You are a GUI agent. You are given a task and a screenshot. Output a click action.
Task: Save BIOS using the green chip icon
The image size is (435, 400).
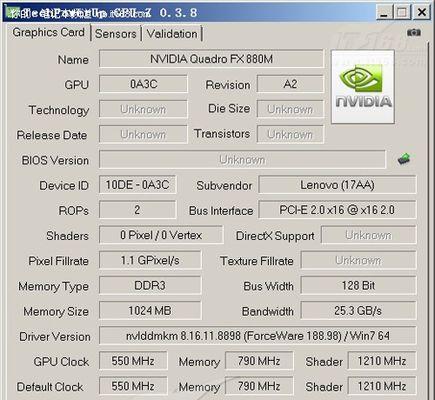click(404, 159)
